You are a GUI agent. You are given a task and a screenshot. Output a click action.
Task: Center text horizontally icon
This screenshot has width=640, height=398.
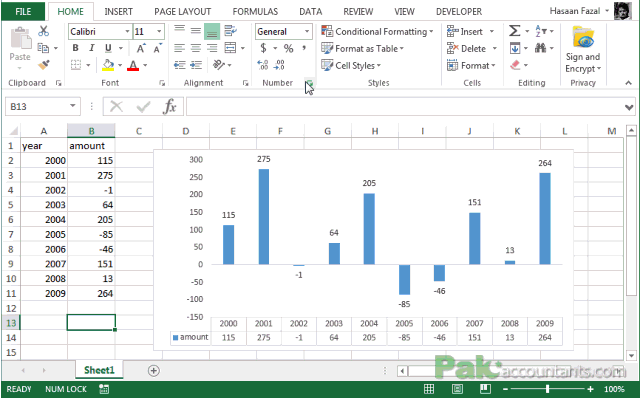(196, 48)
